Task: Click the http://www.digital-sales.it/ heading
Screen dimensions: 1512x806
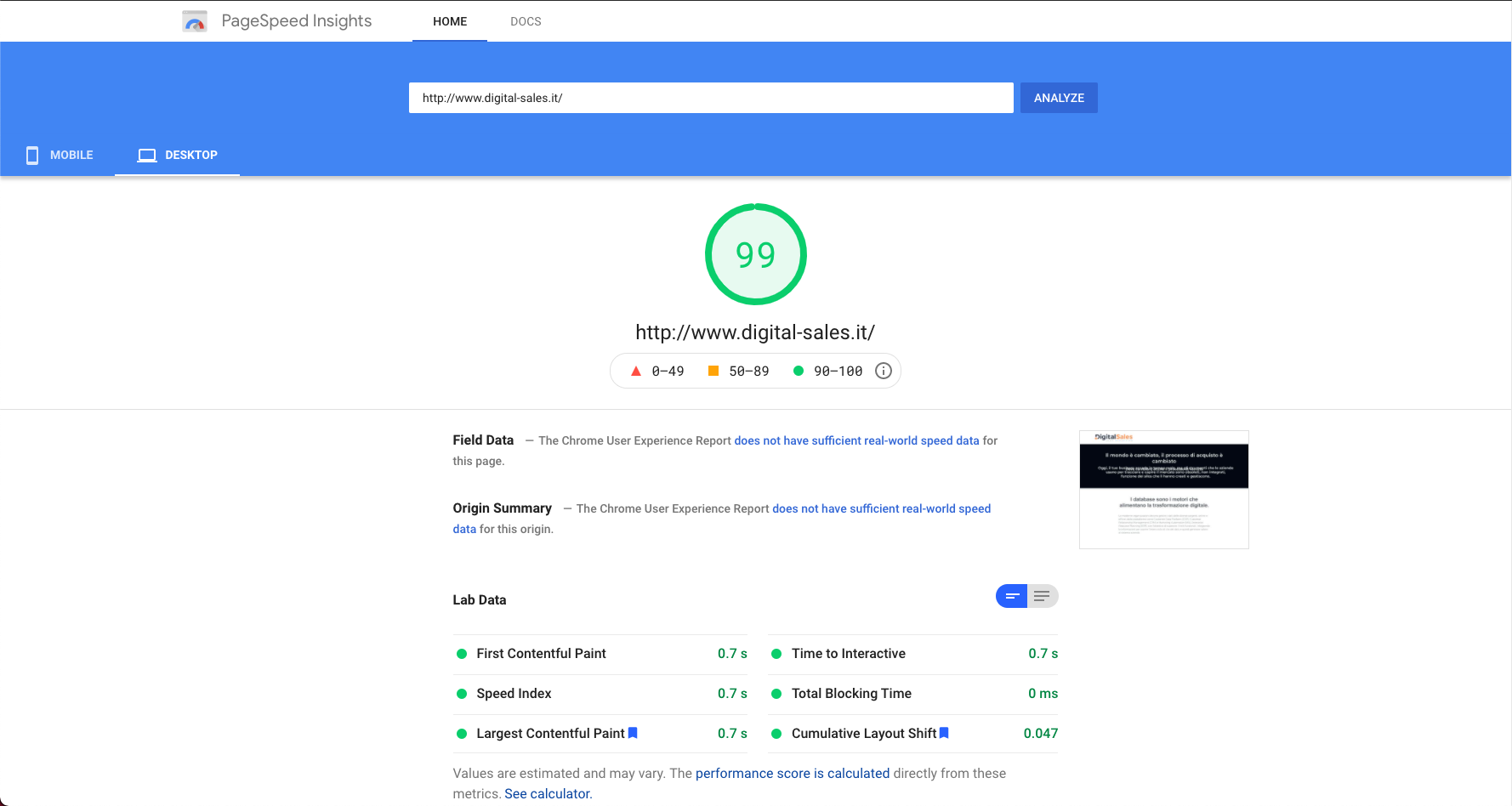Action: point(755,332)
